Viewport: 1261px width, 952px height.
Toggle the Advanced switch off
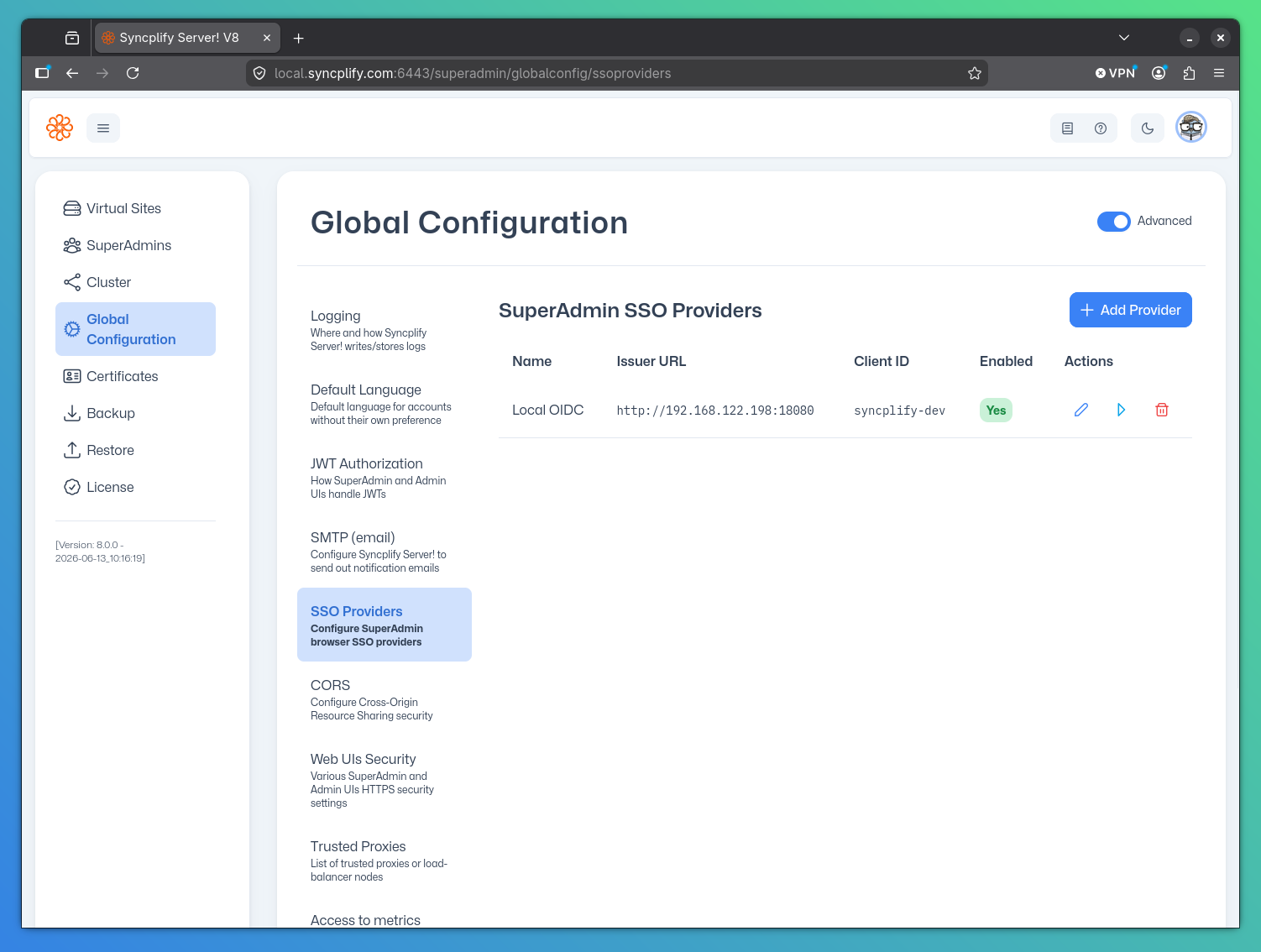pyautogui.click(x=1114, y=221)
